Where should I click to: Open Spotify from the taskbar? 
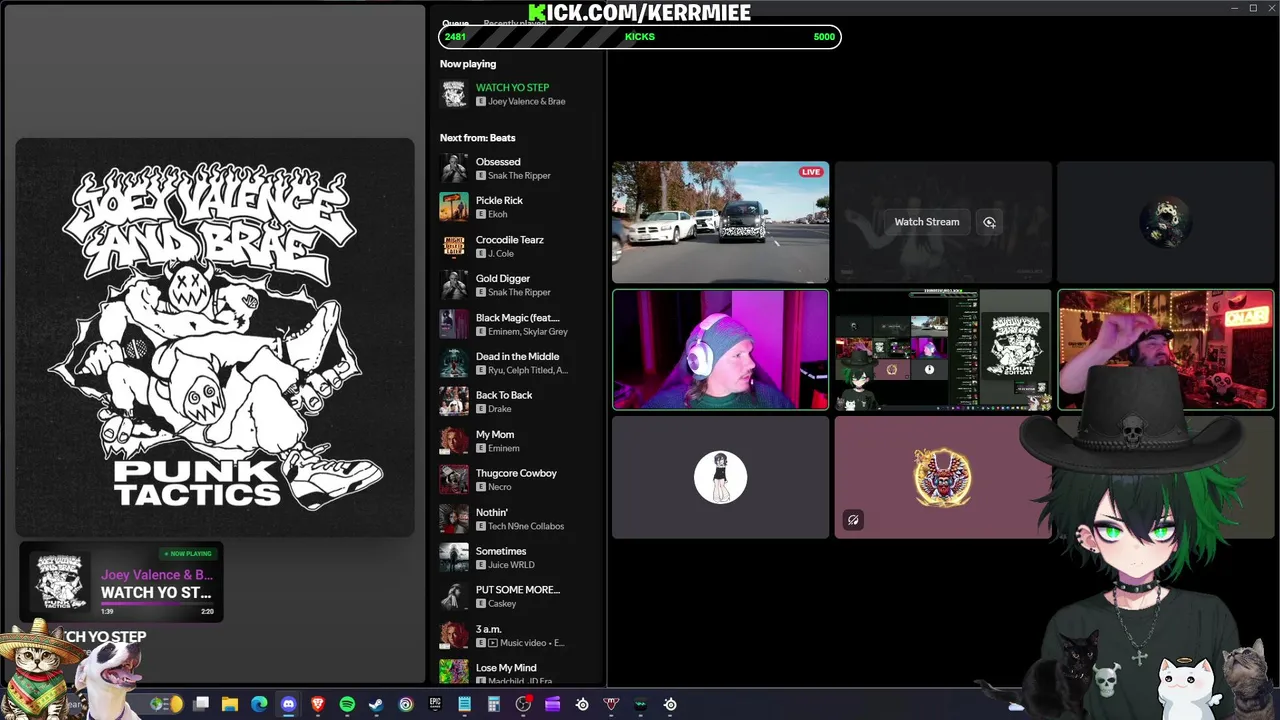347,704
